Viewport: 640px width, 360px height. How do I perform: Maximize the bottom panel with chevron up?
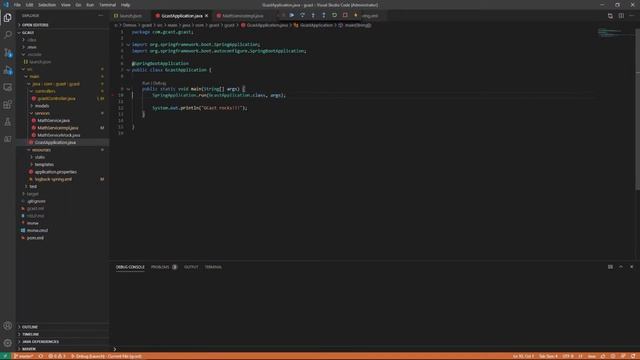tap(621, 267)
